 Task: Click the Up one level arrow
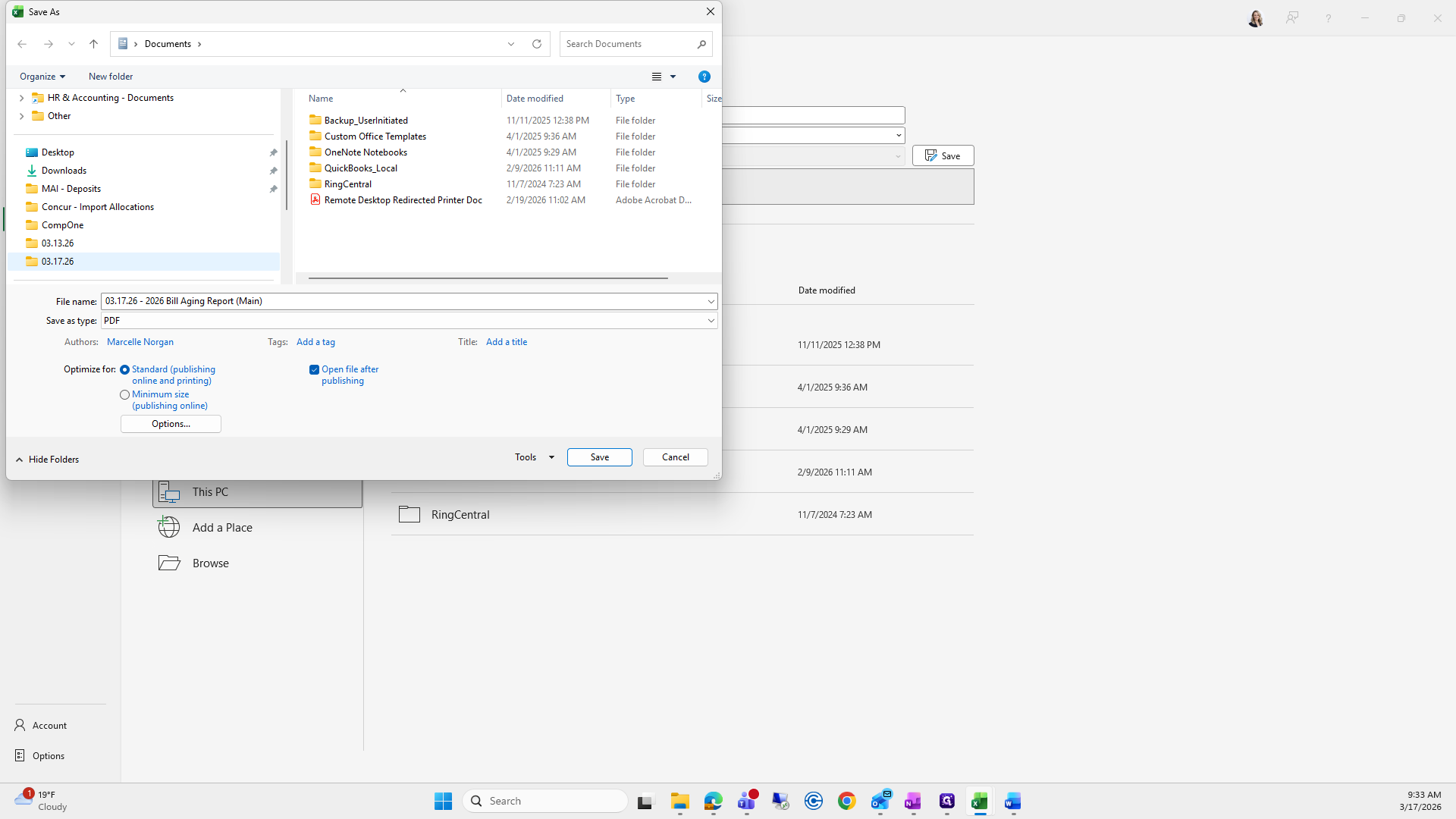click(x=93, y=44)
